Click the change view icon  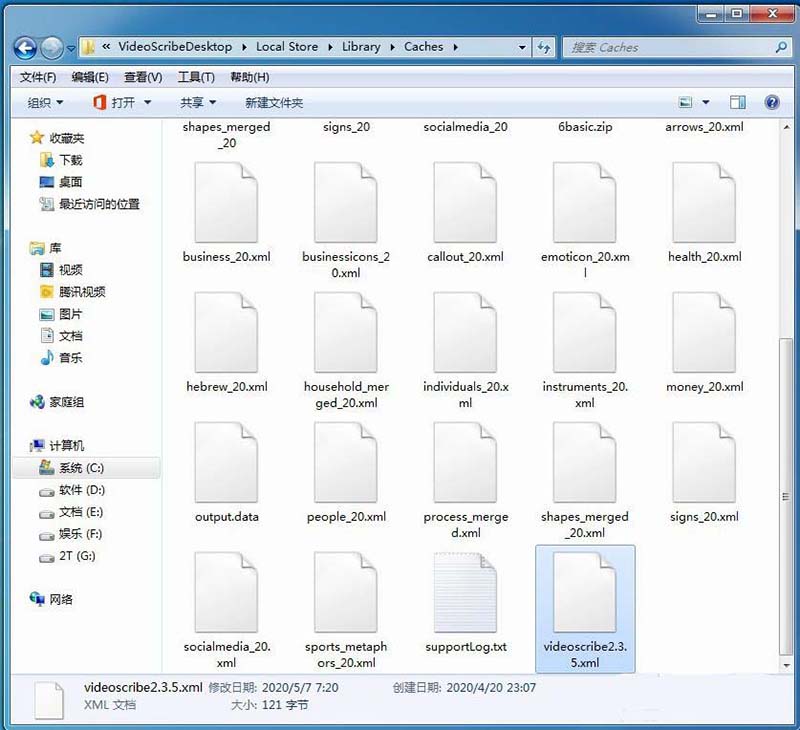(x=685, y=103)
